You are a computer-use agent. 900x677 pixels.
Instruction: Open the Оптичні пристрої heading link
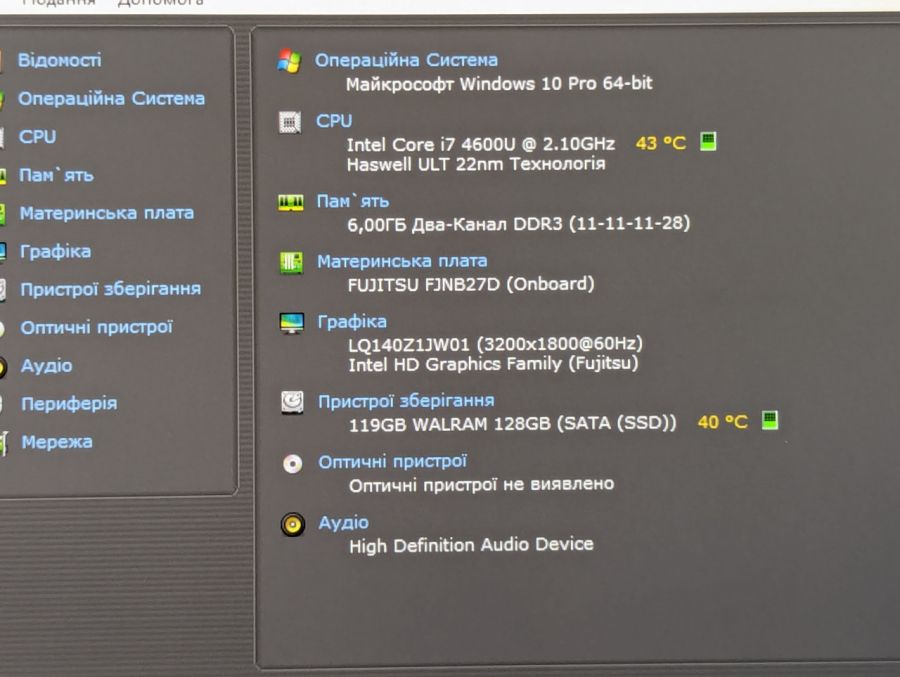pos(393,462)
